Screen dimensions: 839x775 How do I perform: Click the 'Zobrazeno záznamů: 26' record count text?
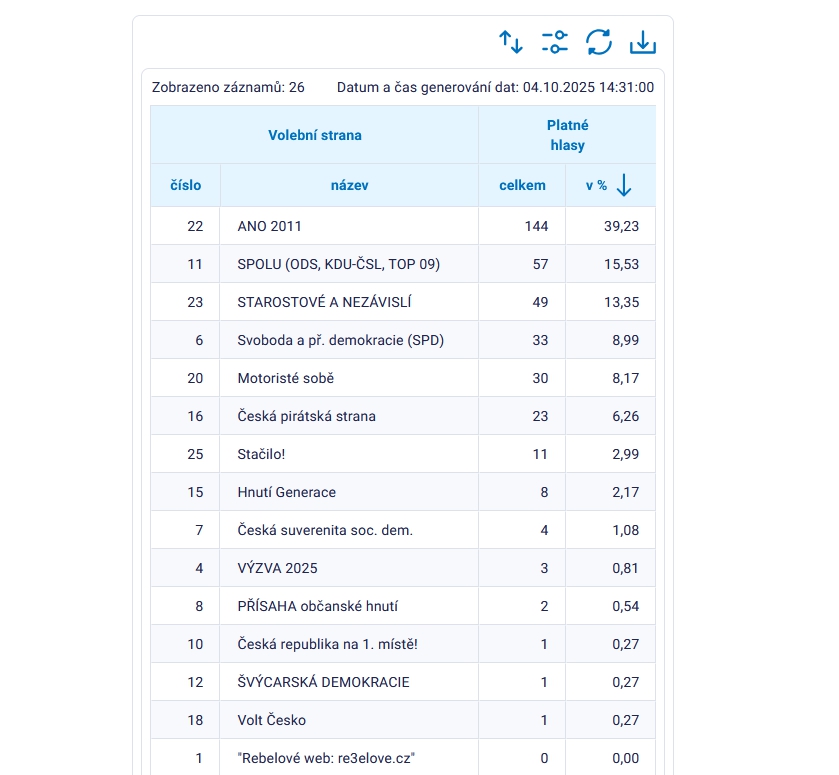coord(228,87)
